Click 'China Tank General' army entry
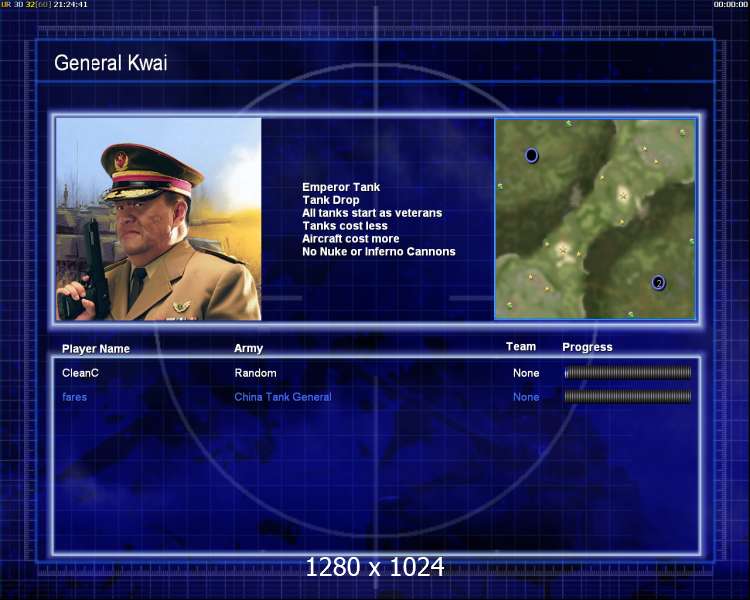The width and height of the screenshot is (750, 600). tap(283, 397)
